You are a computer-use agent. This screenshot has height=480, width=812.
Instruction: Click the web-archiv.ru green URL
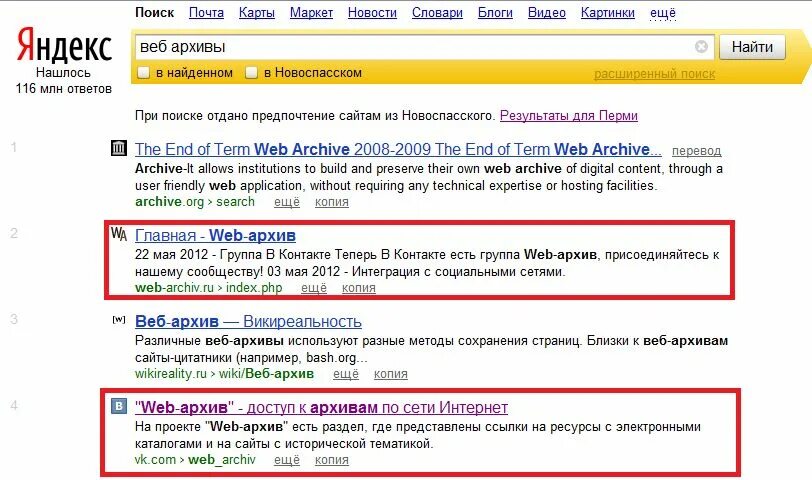point(174,287)
